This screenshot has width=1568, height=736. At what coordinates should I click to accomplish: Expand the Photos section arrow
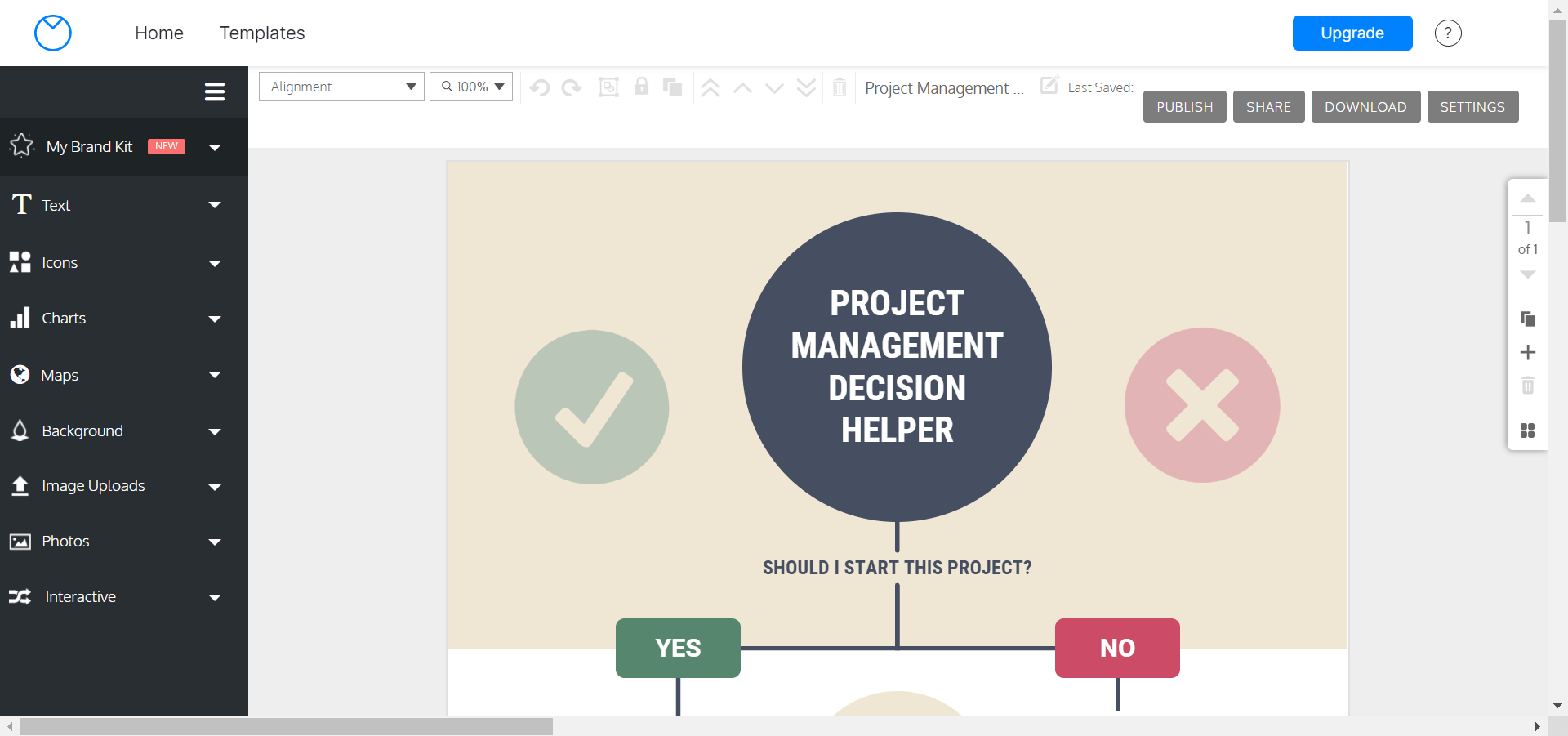click(x=215, y=542)
